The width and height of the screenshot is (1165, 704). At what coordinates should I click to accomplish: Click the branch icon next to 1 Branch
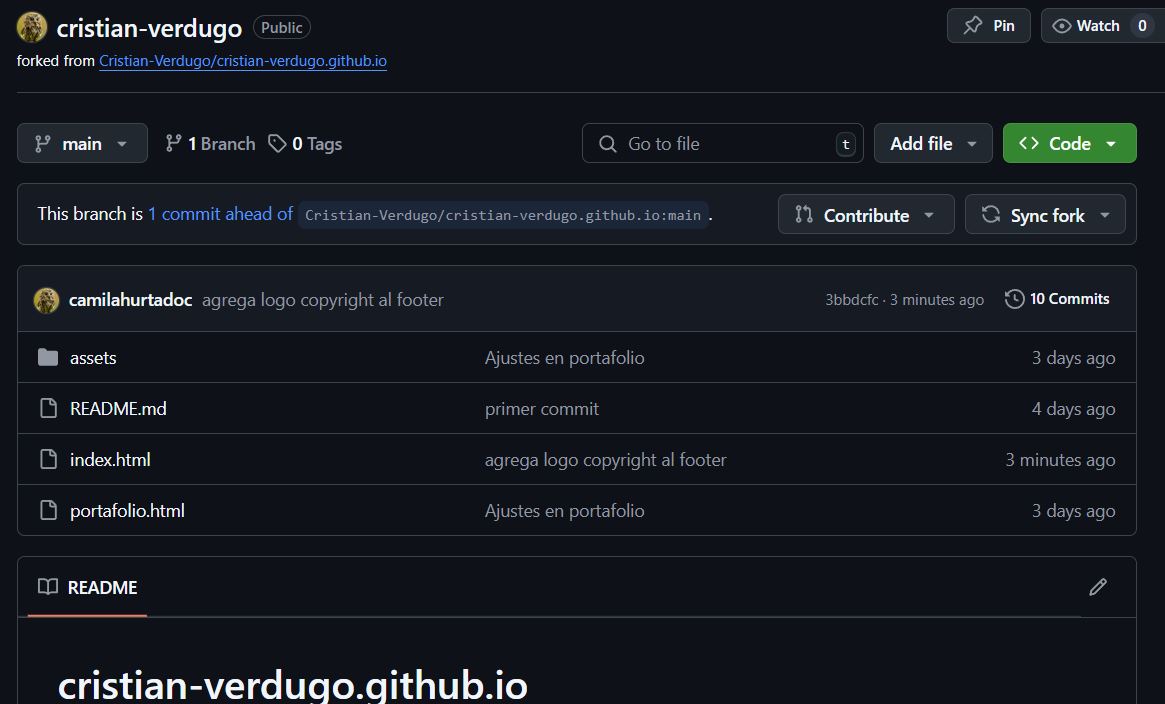[x=173, y=143]
